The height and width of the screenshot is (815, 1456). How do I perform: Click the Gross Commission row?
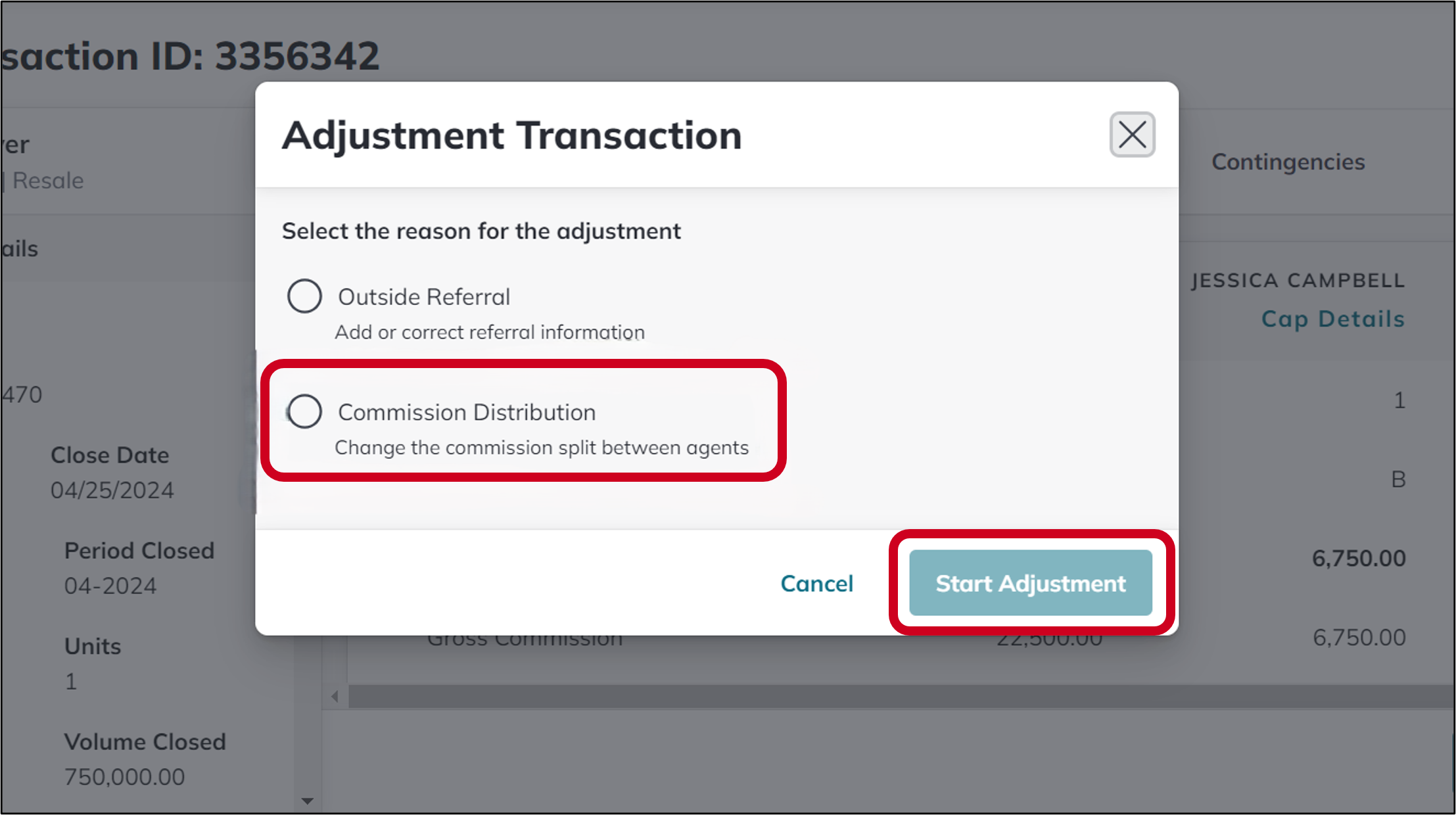point(525,636)
